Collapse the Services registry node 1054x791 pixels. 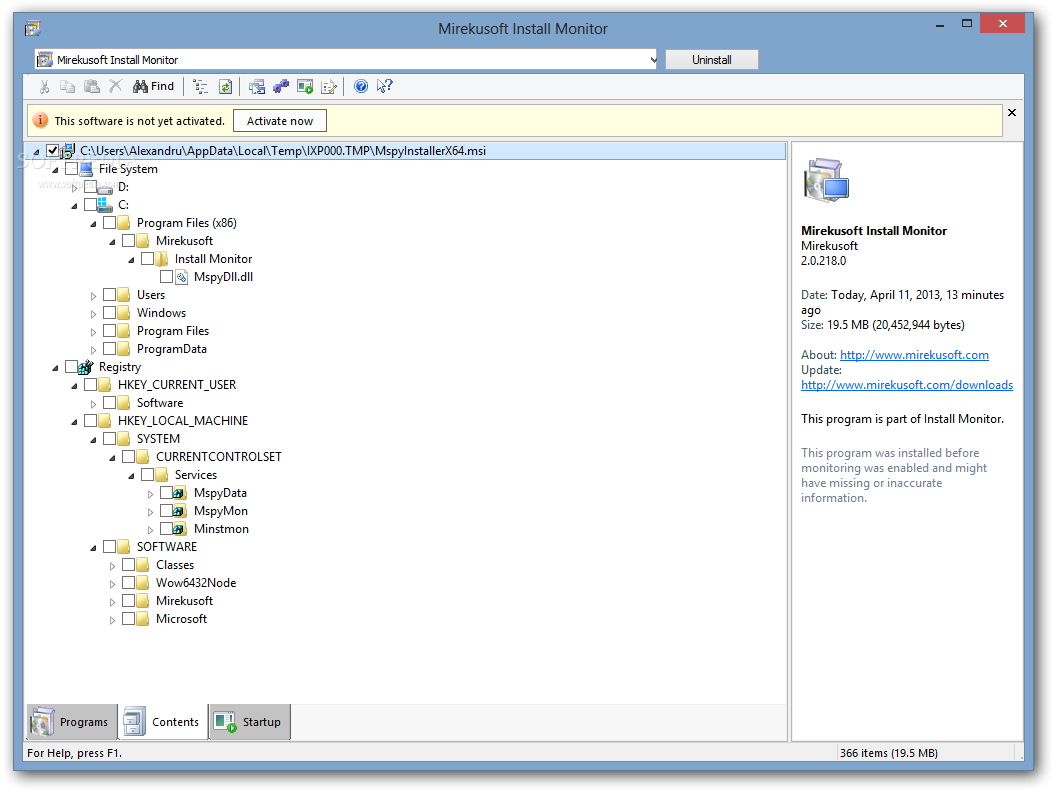(x=131, y=476)
